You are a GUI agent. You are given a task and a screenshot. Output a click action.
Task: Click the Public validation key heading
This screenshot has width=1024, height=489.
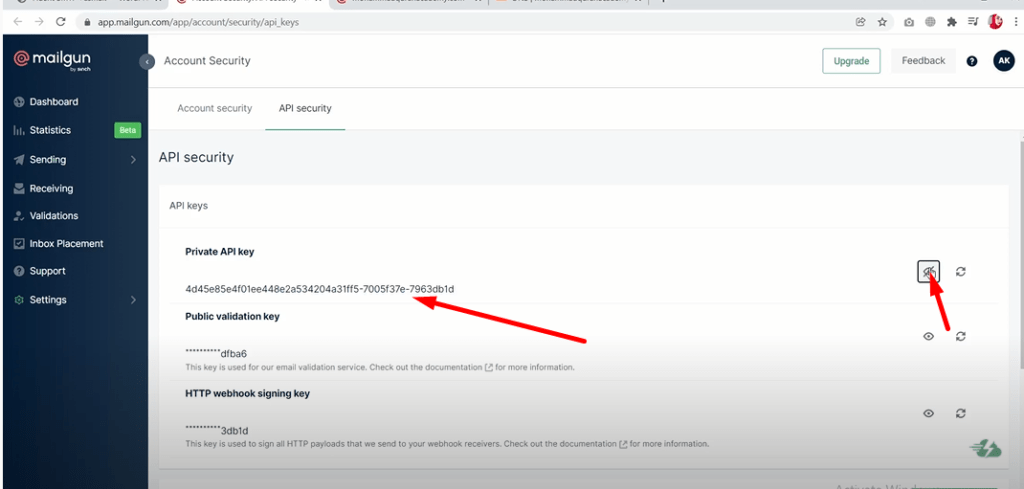[x=232, y=317]
